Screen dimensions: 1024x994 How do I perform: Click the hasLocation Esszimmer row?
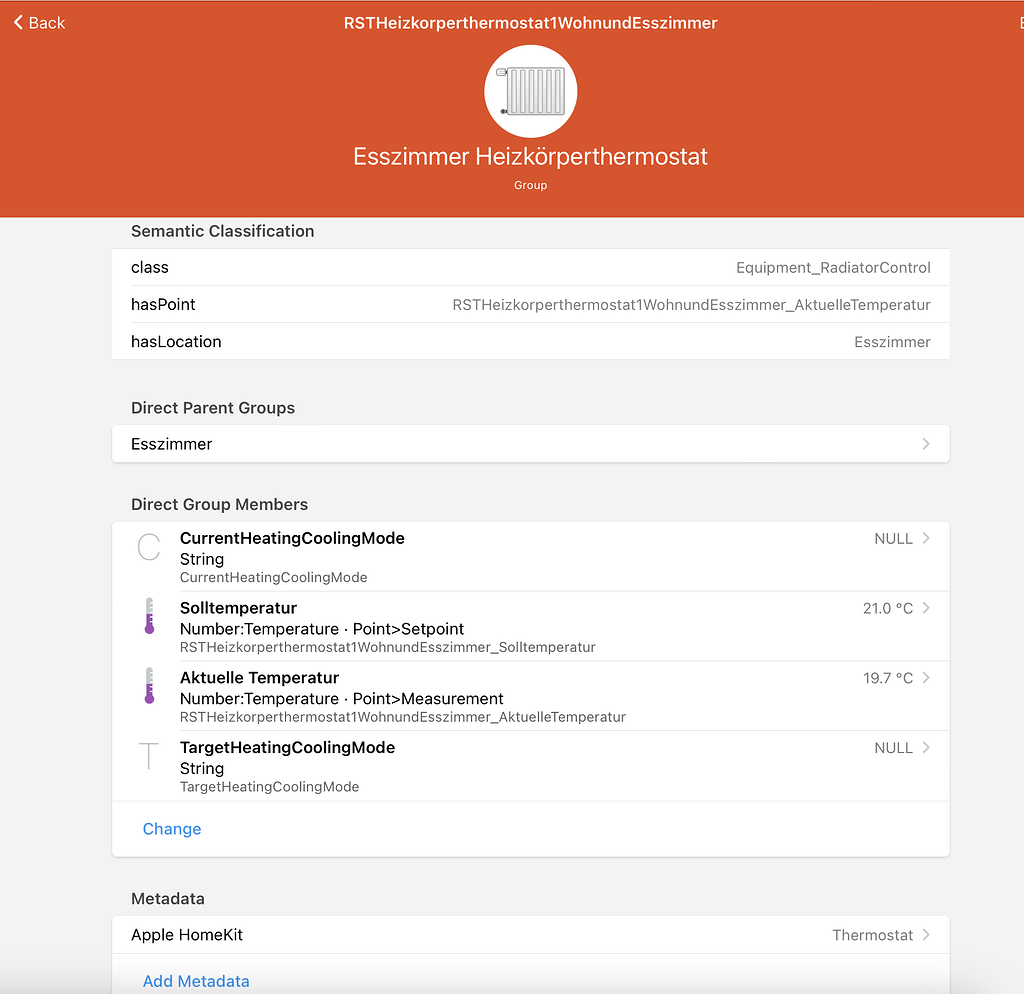pos(530,341)
